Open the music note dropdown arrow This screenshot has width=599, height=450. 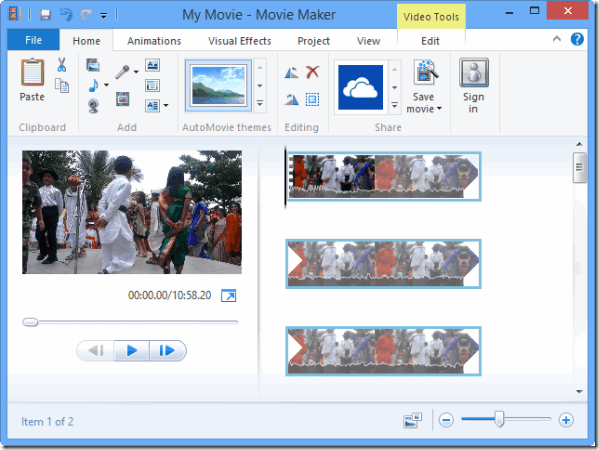tap(106, 85)
